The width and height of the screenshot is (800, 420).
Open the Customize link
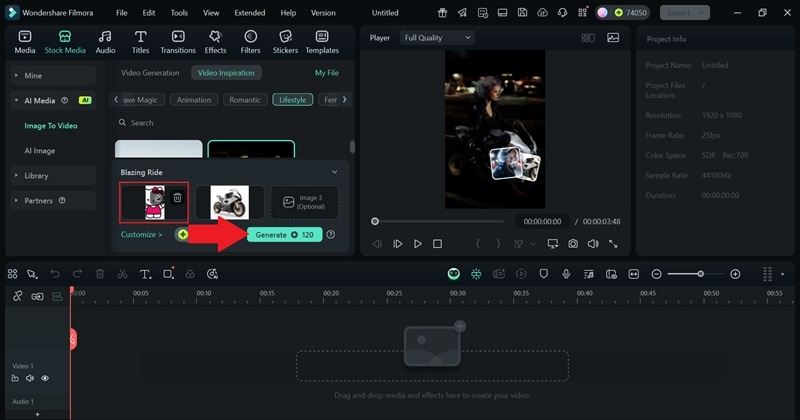pyautogui.click(x=141, y=235)
